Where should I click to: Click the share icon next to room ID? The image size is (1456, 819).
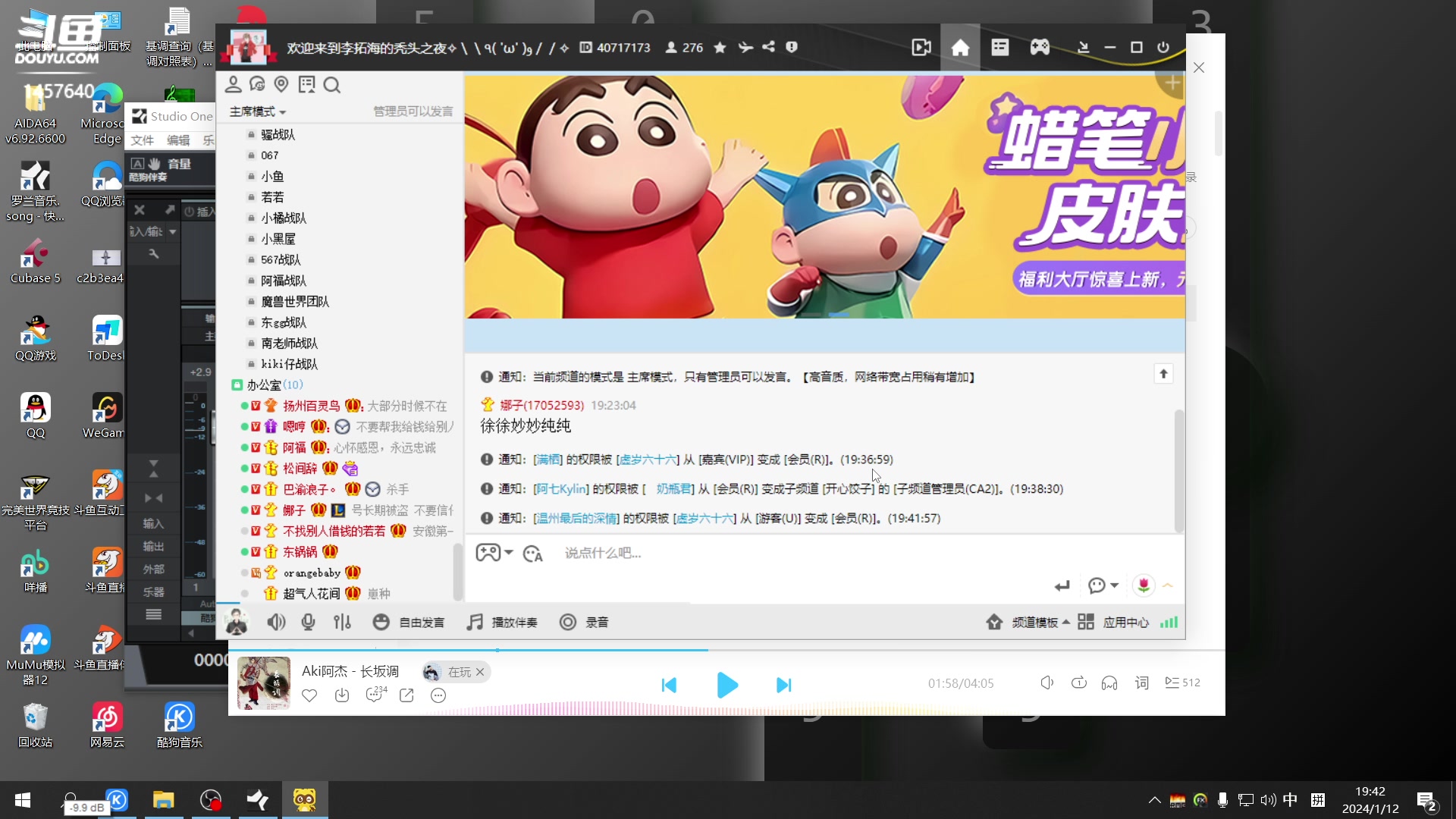click(769, 47)
